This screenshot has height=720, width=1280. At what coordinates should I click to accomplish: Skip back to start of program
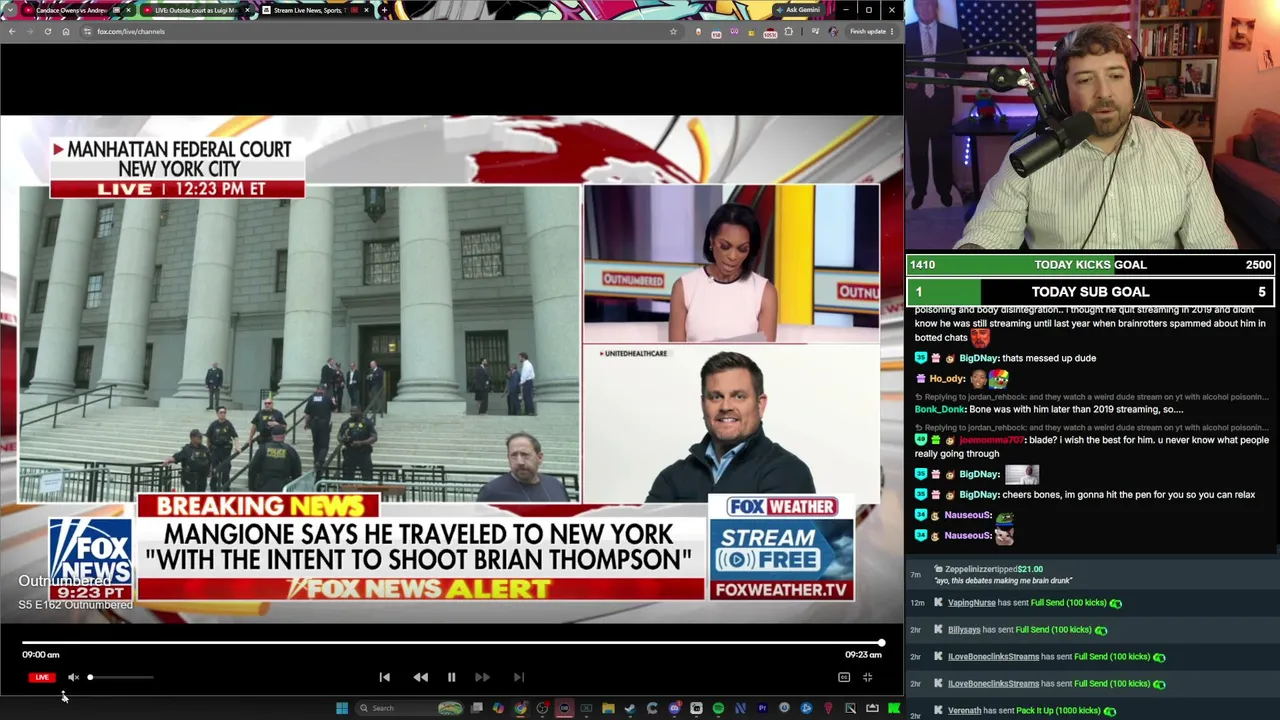384,677
